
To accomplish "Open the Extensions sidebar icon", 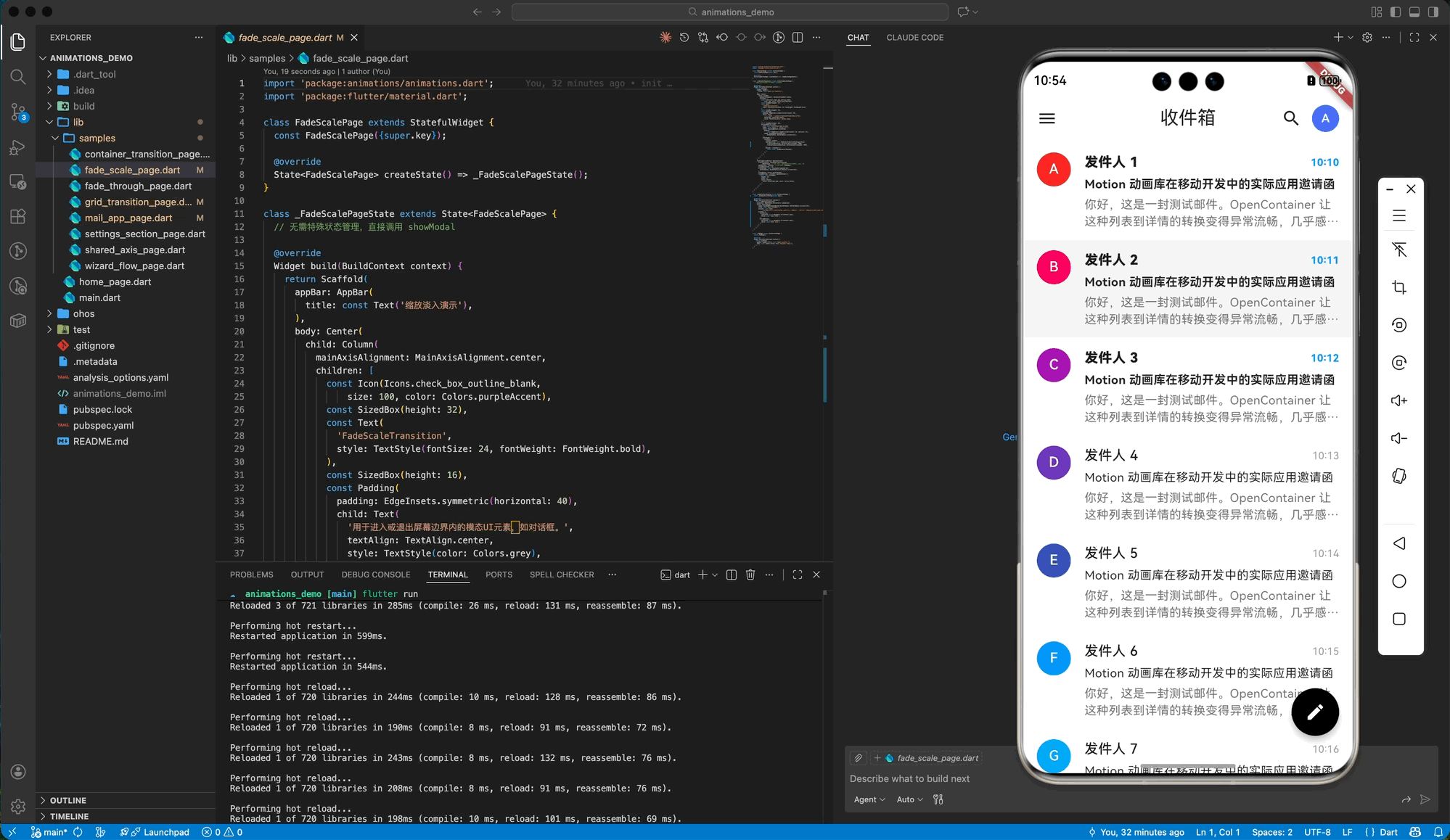I will (x=18, y=216).
